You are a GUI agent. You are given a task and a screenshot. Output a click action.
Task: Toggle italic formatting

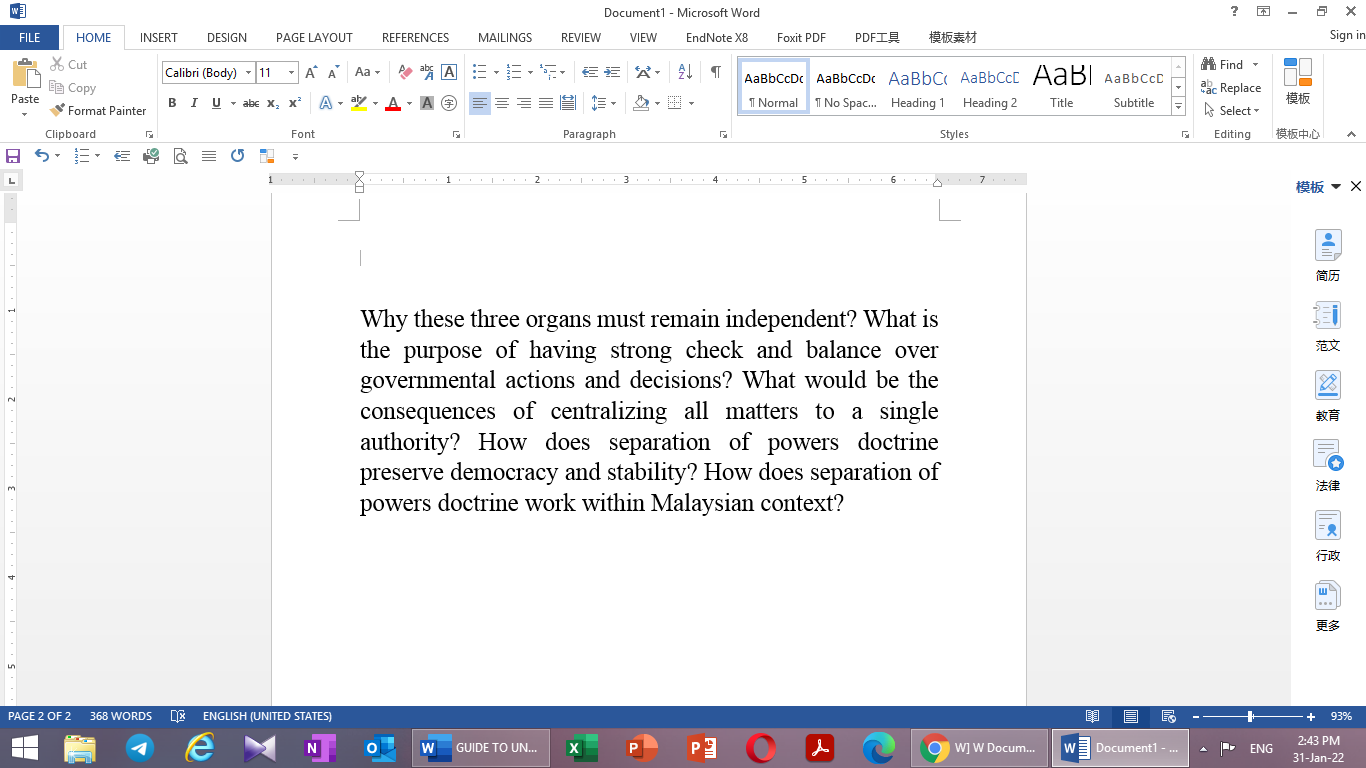point(193,103)
